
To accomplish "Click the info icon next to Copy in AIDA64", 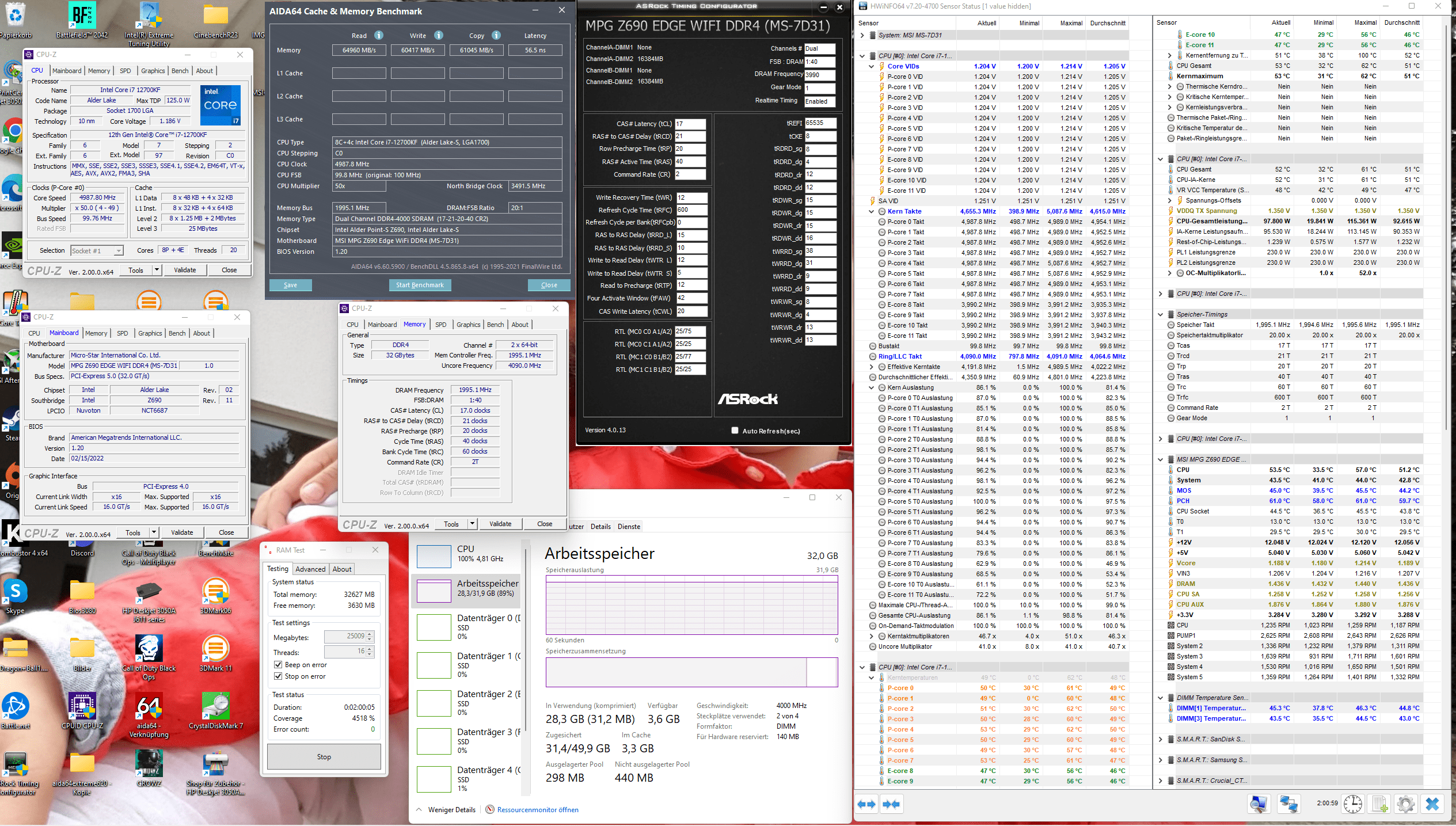I will coord(496,35).
